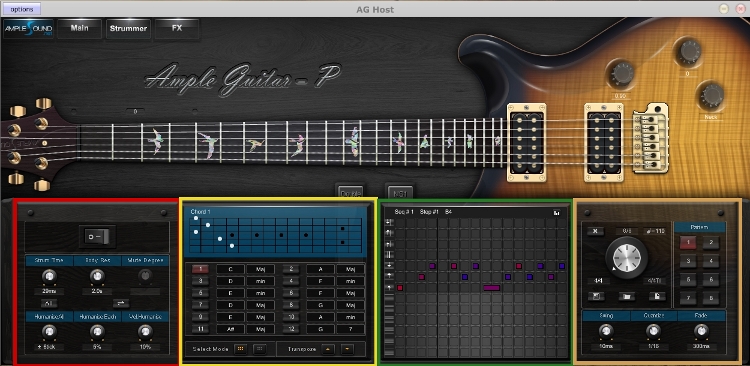Toggle the strummer power rocker switch
The width and height of the screenshot is (750, 366).
tap(97, 236)
